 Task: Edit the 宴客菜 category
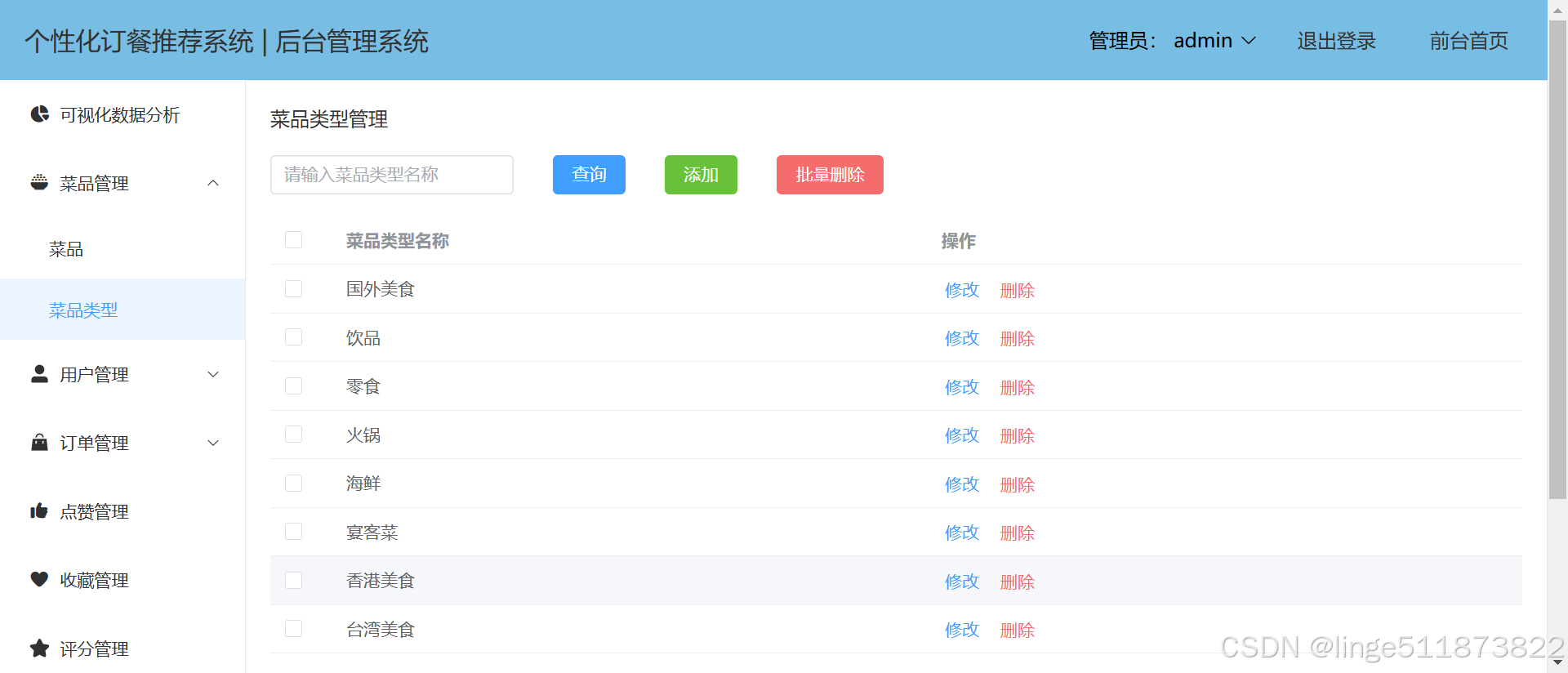962,533
